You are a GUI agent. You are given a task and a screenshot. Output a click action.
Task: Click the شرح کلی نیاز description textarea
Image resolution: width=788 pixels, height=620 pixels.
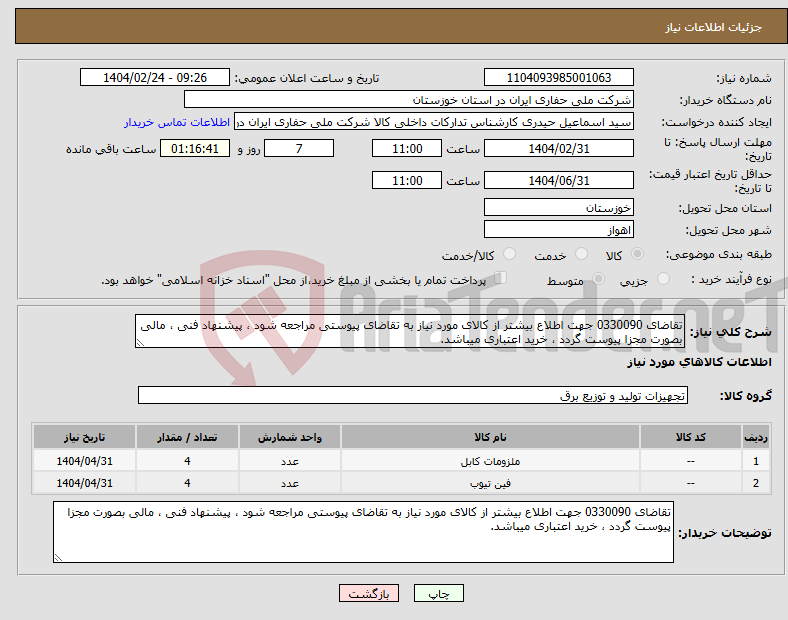[x=410, y=331]
